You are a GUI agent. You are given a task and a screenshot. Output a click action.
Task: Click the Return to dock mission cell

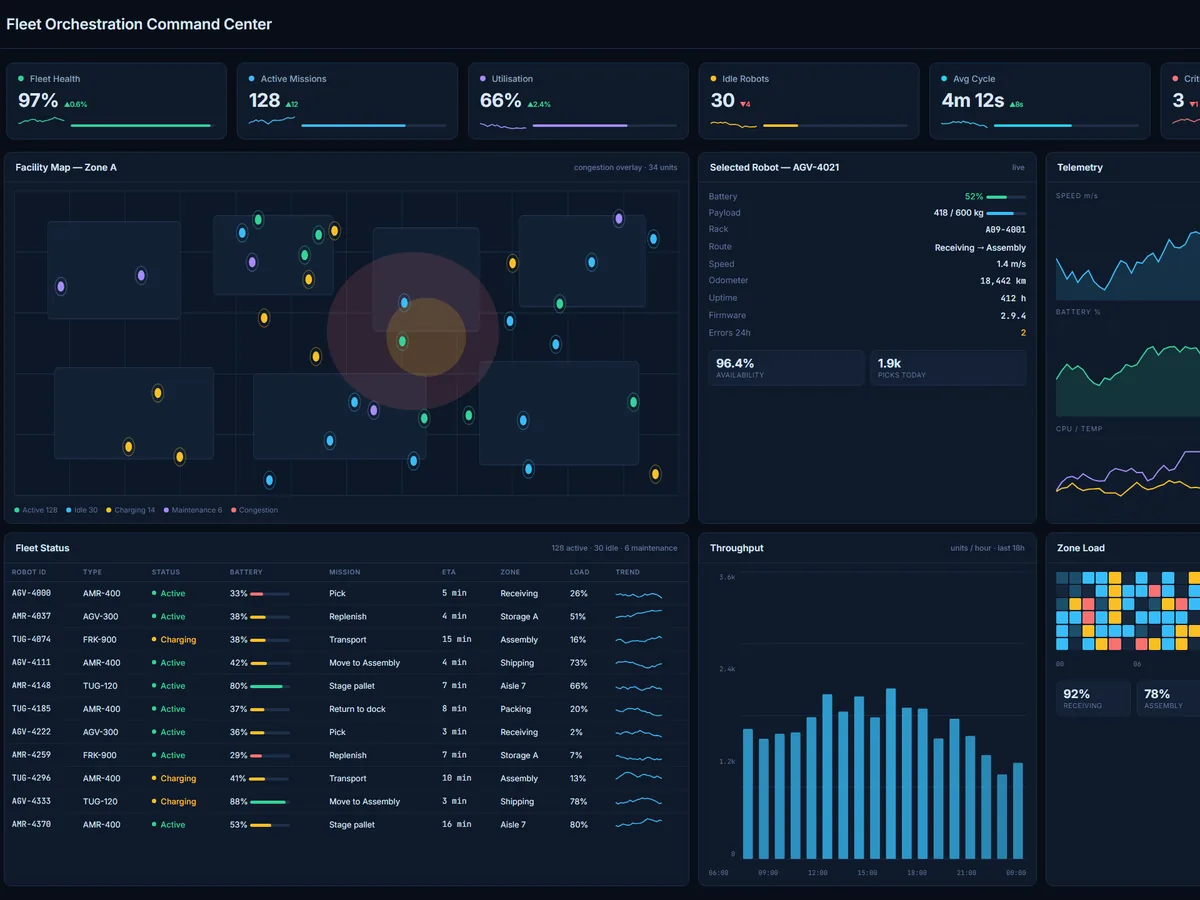coord(357,709)
